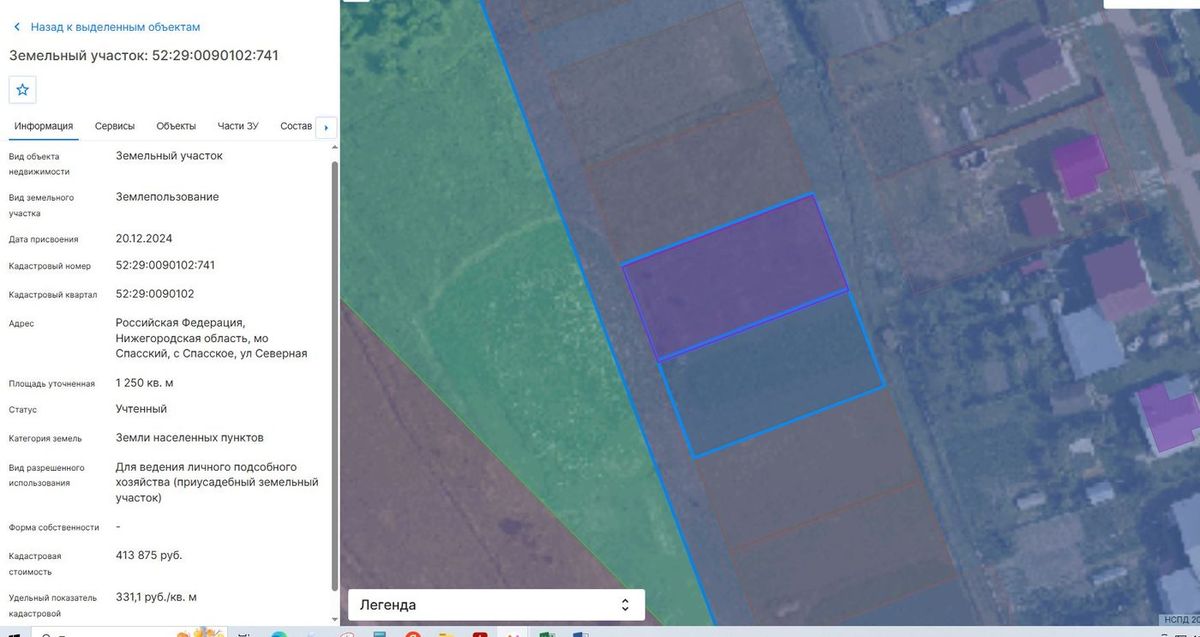Viewport: 1200px width, 637px height.
Task: Add parcel to favorites with star
Action: tap(23, 89)
